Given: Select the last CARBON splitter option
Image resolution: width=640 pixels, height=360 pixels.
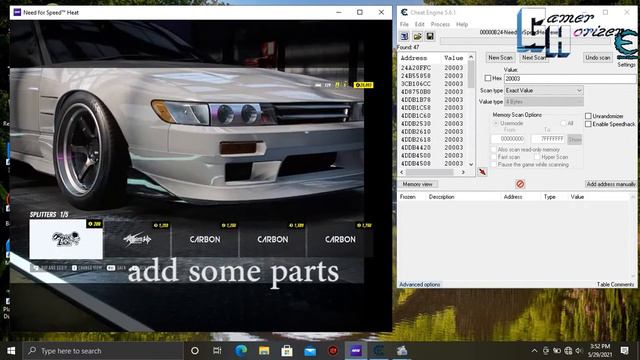Looking at the screenshot, I should [x=340, y=239].
